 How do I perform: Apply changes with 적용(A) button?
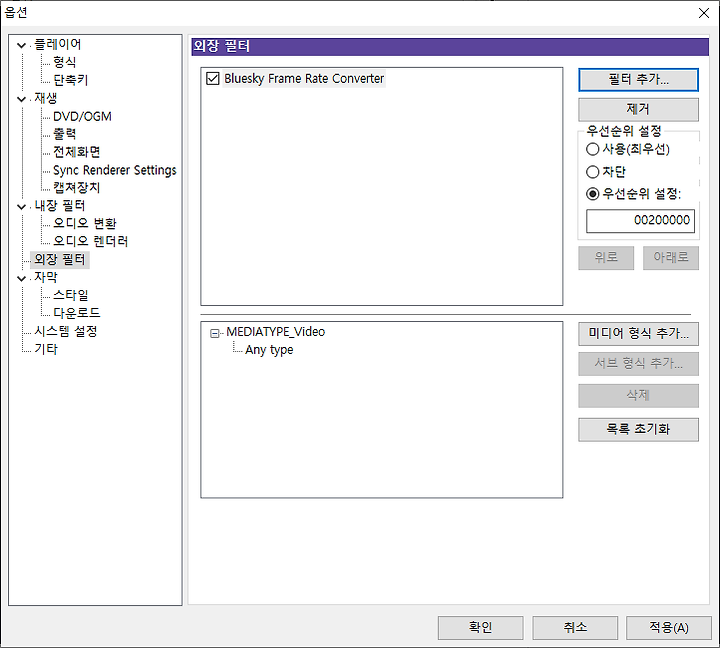click(669, 627)
